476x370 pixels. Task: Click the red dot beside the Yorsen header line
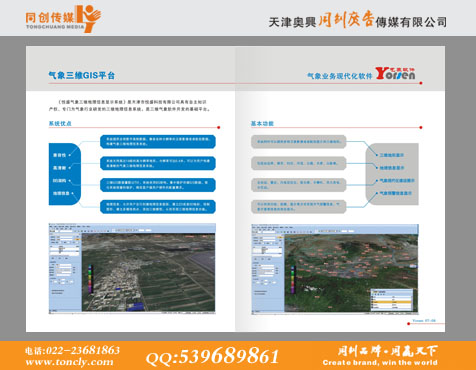point(421,83)
